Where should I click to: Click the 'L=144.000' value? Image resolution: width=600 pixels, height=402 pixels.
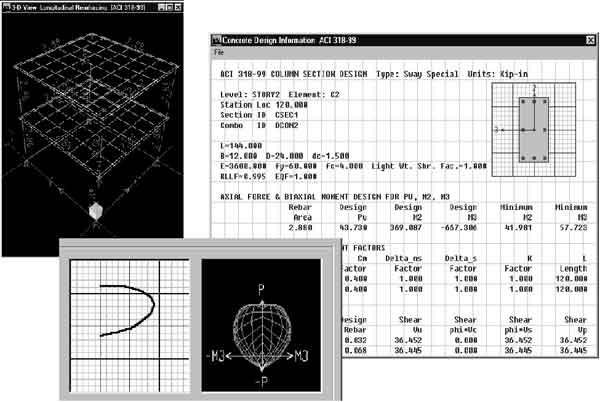[241, 146]
